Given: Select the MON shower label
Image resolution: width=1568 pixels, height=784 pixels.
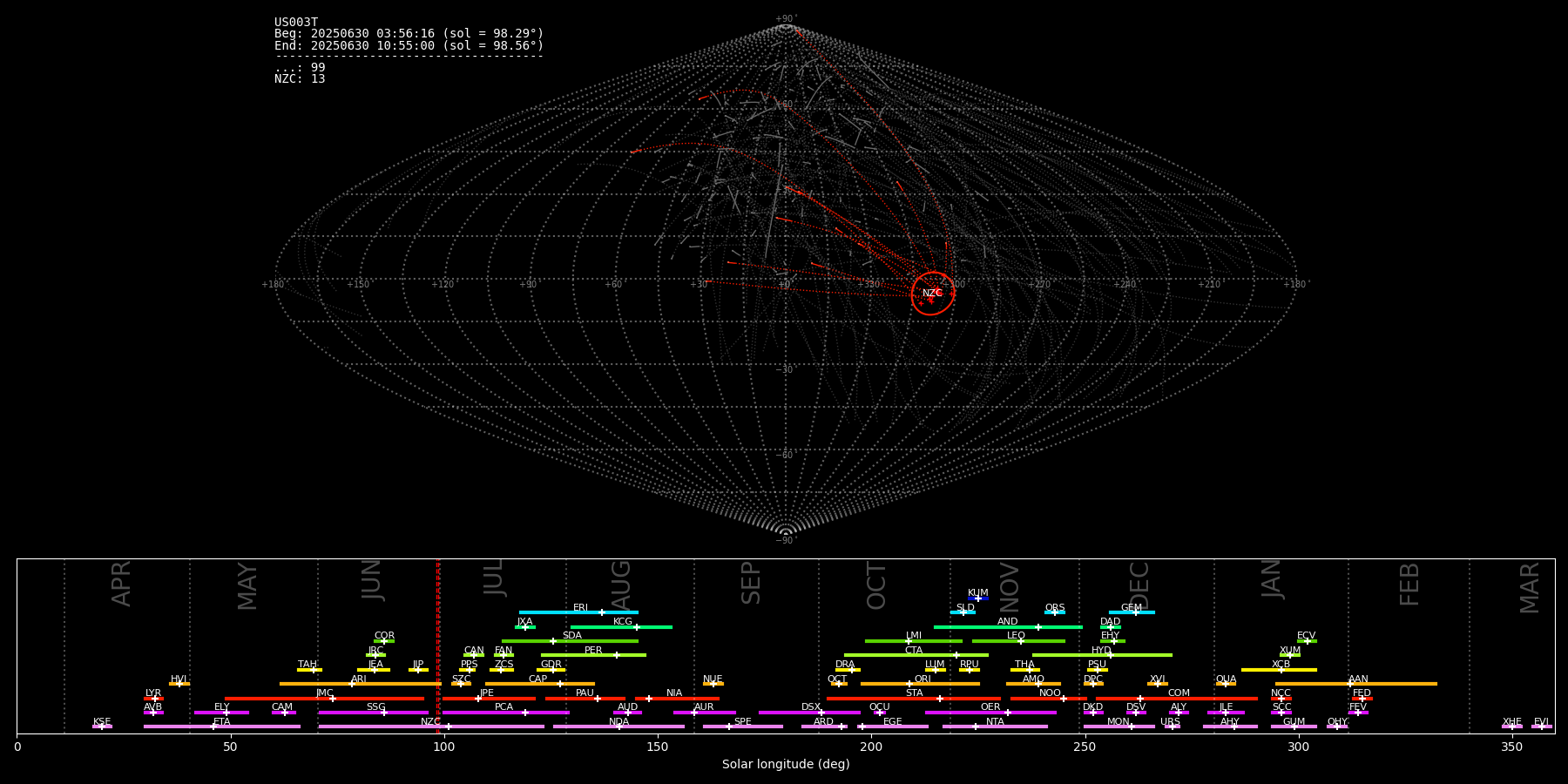Looking at the screenshot, I should (1119, 722).
